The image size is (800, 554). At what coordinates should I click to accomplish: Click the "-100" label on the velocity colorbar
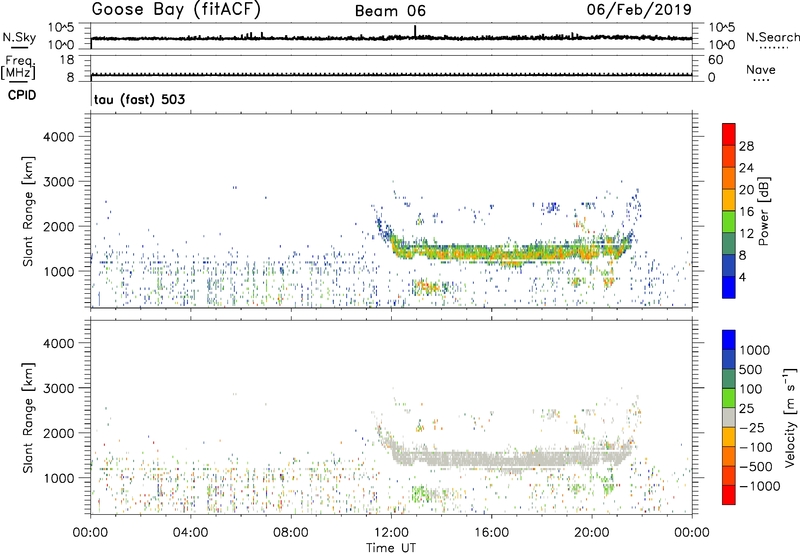pos(756,447)
